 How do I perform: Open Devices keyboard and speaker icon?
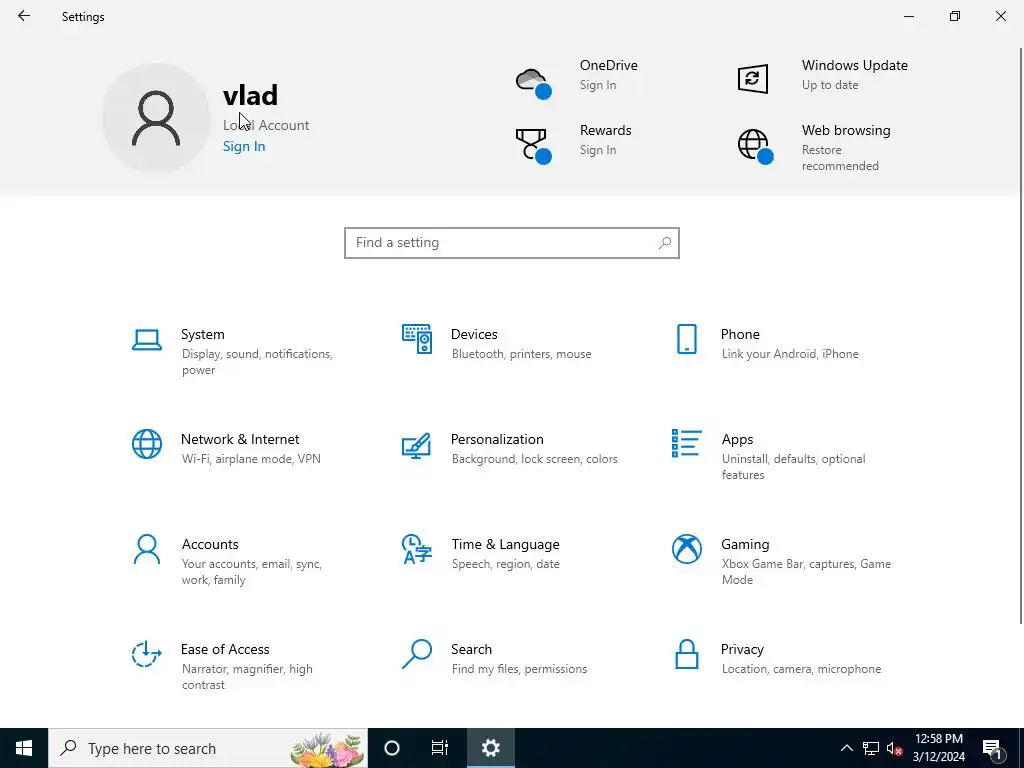(x=417, y=339)
